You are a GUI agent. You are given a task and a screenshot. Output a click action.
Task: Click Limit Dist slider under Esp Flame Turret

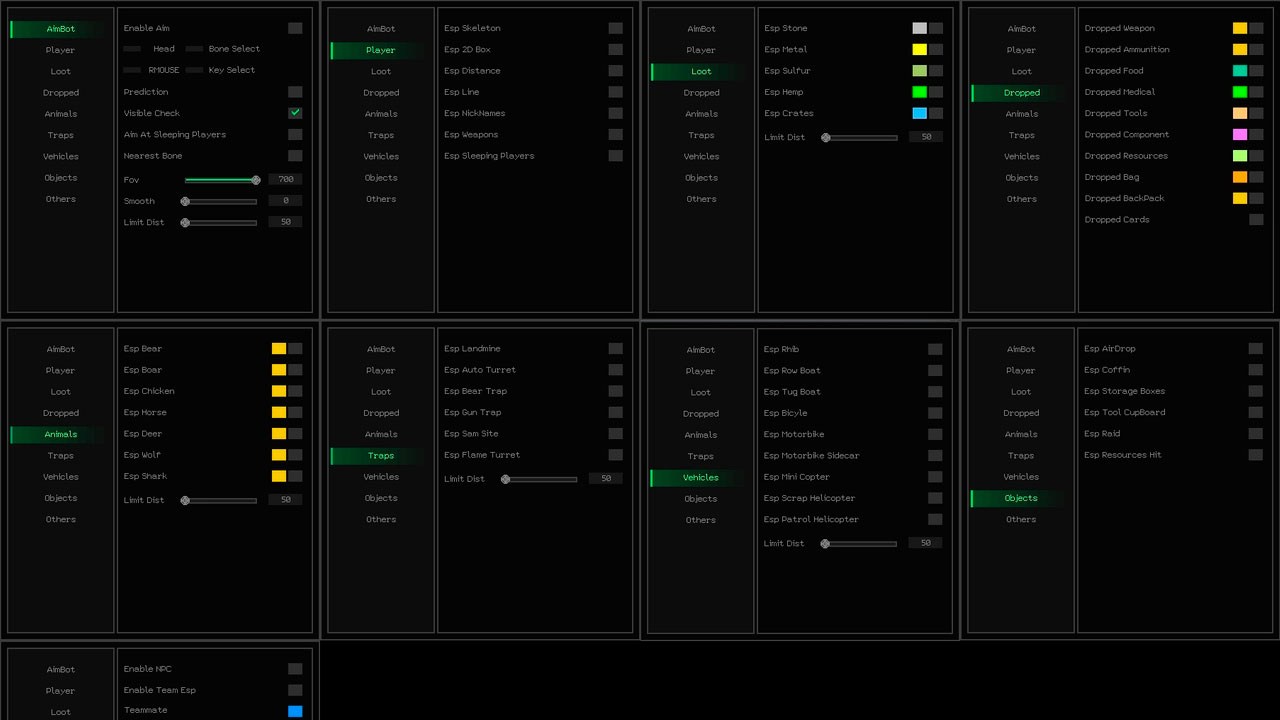click(540, 479)
